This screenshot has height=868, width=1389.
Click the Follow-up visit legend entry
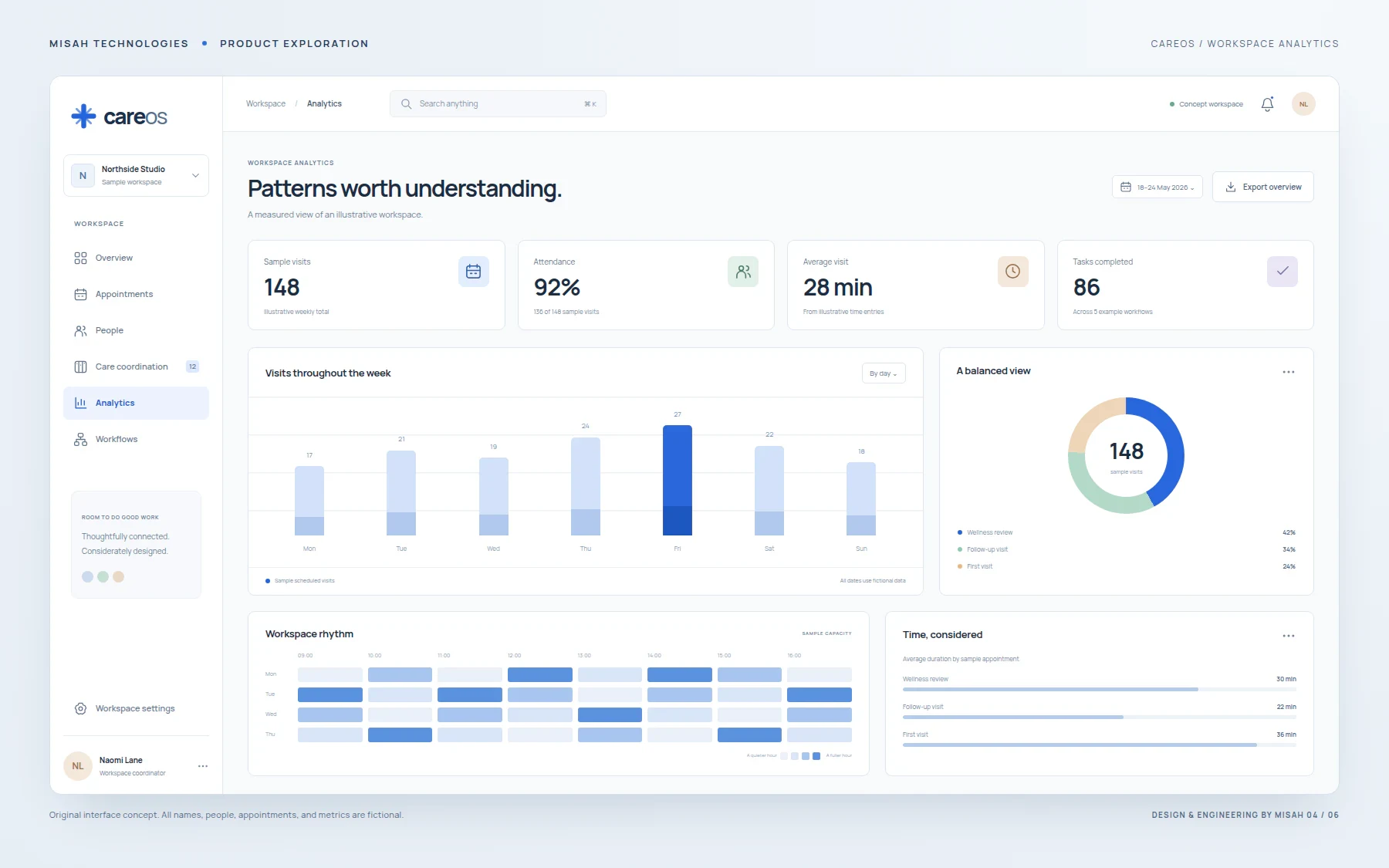pos(1126,549)
